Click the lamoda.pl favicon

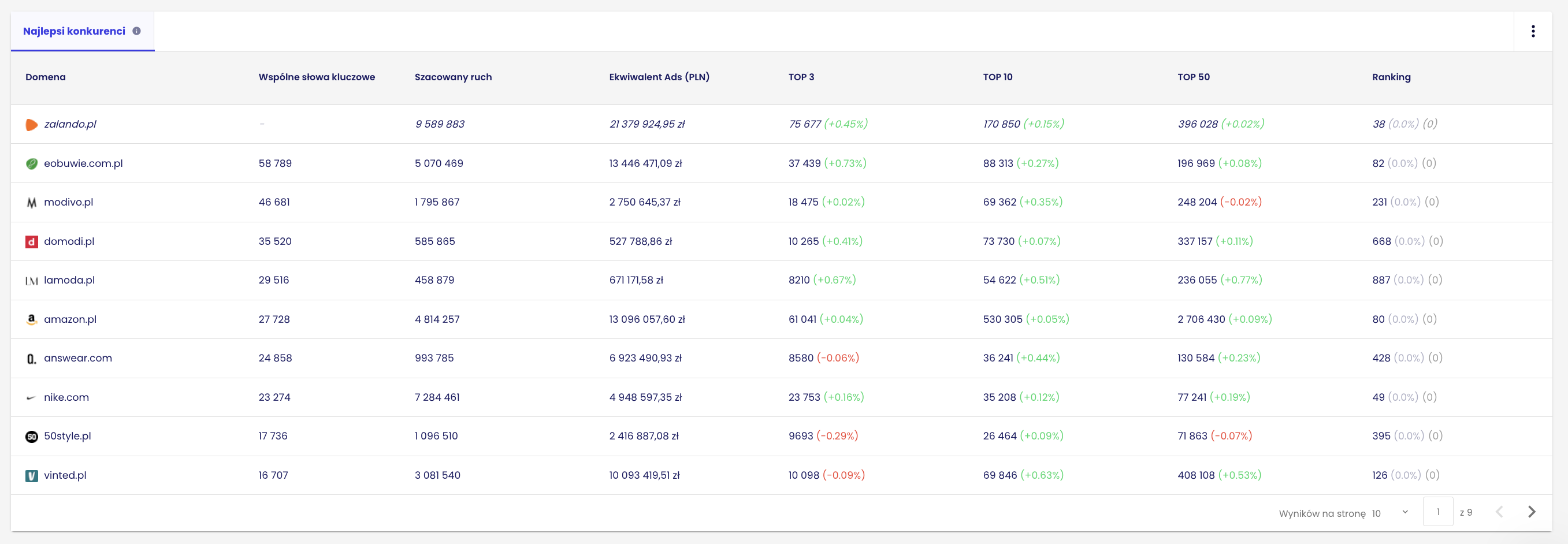pos(32,281)
